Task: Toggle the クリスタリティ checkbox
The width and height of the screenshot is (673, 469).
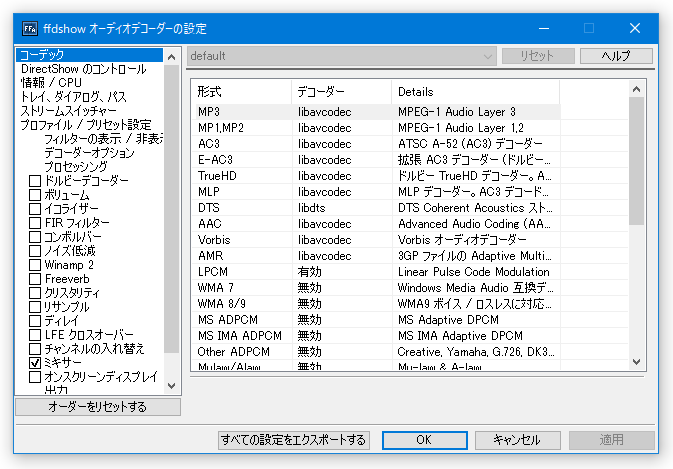Action: click(35, 293)
